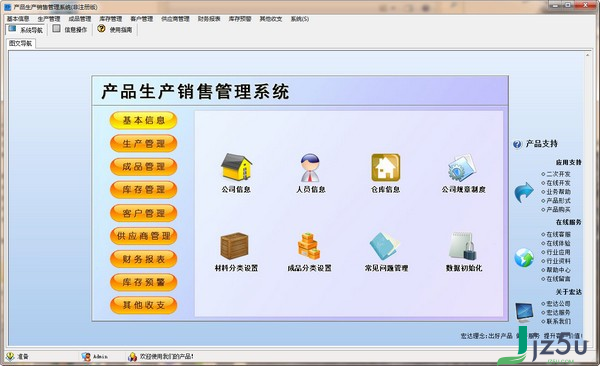Follow the 宏达服务 link
This screenshot has height=366, width=600.
(558, 312)
